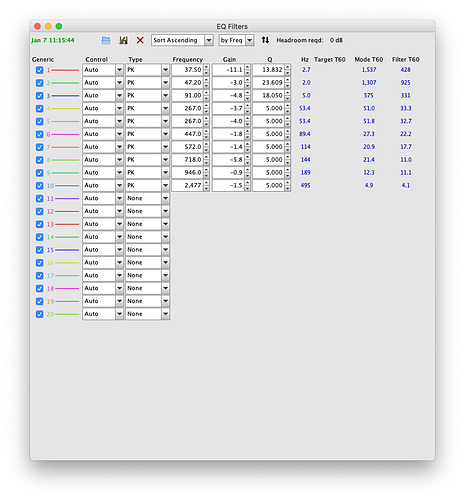Click frequency field showing 447.0
Image resolution: width=465 pixels, height=500 pixels.
187,134
